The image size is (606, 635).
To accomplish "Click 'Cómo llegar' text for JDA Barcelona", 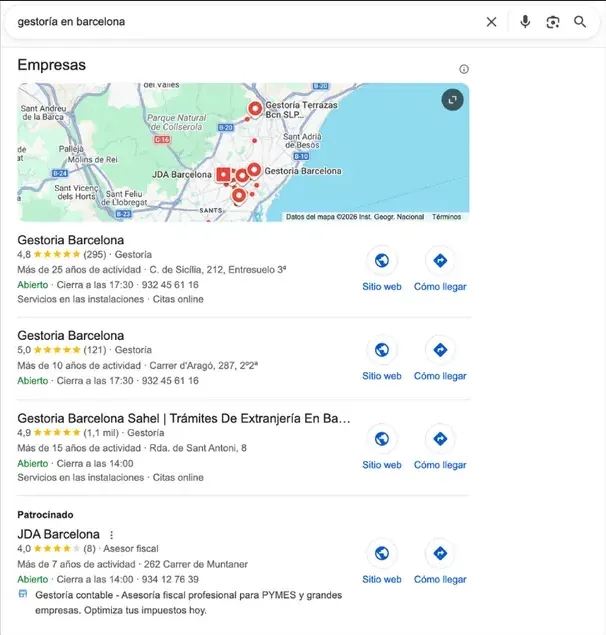I will point(440,580).
